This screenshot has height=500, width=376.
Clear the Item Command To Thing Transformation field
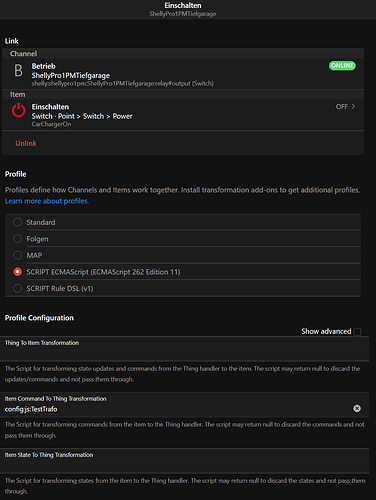pyautogui.click(x=357, y=408)
